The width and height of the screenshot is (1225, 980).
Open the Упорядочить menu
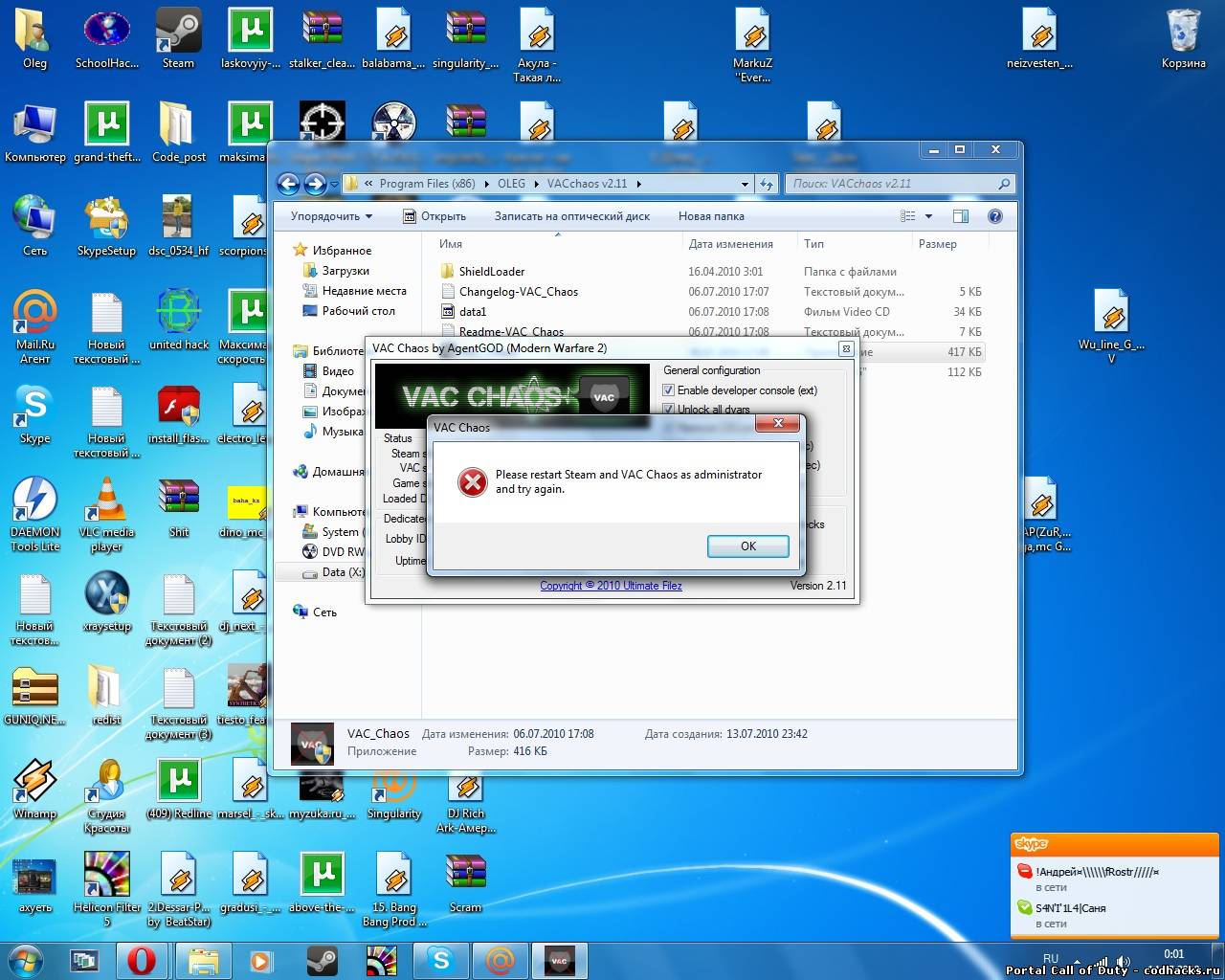pos(331,216)
